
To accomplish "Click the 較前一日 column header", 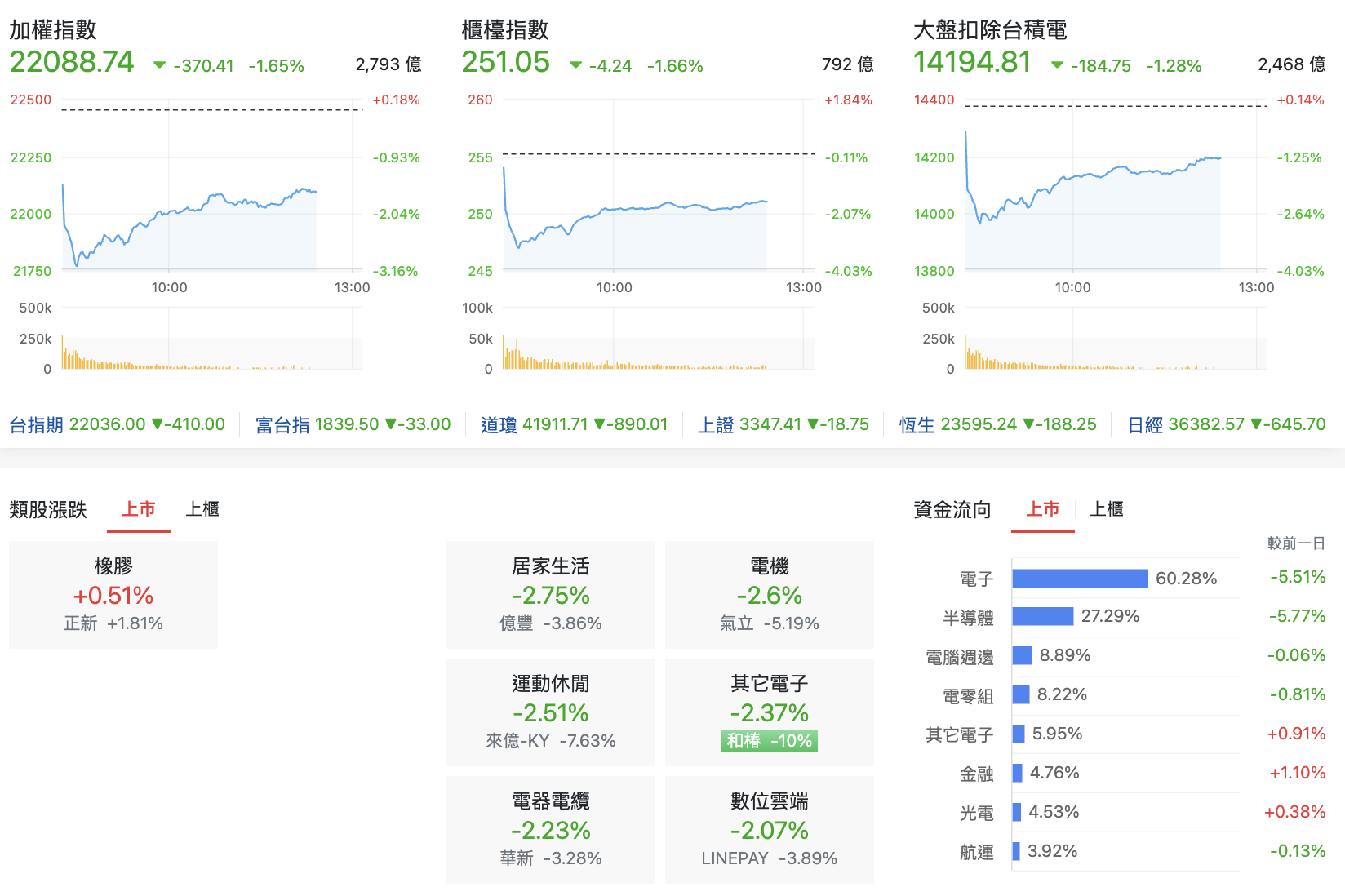I will [1296, 543].
